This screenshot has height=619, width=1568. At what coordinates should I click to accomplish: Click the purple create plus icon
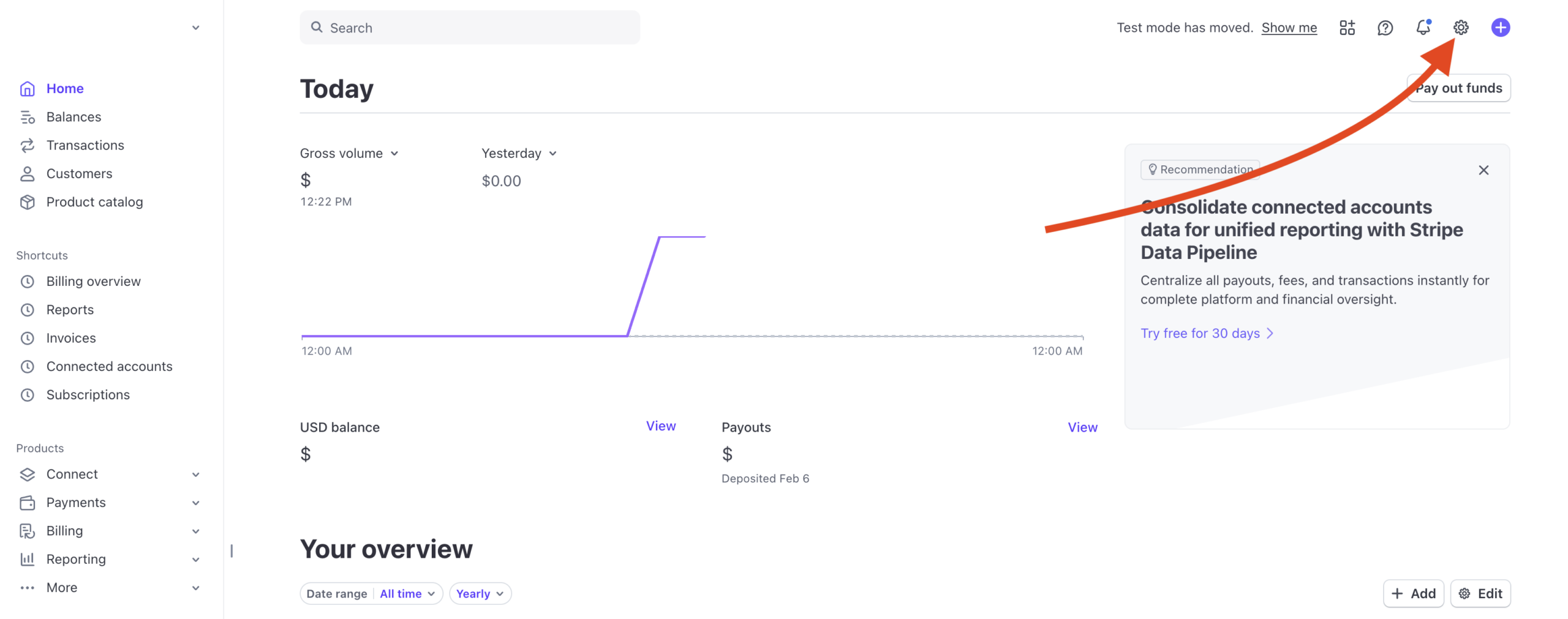point(1499,28)
